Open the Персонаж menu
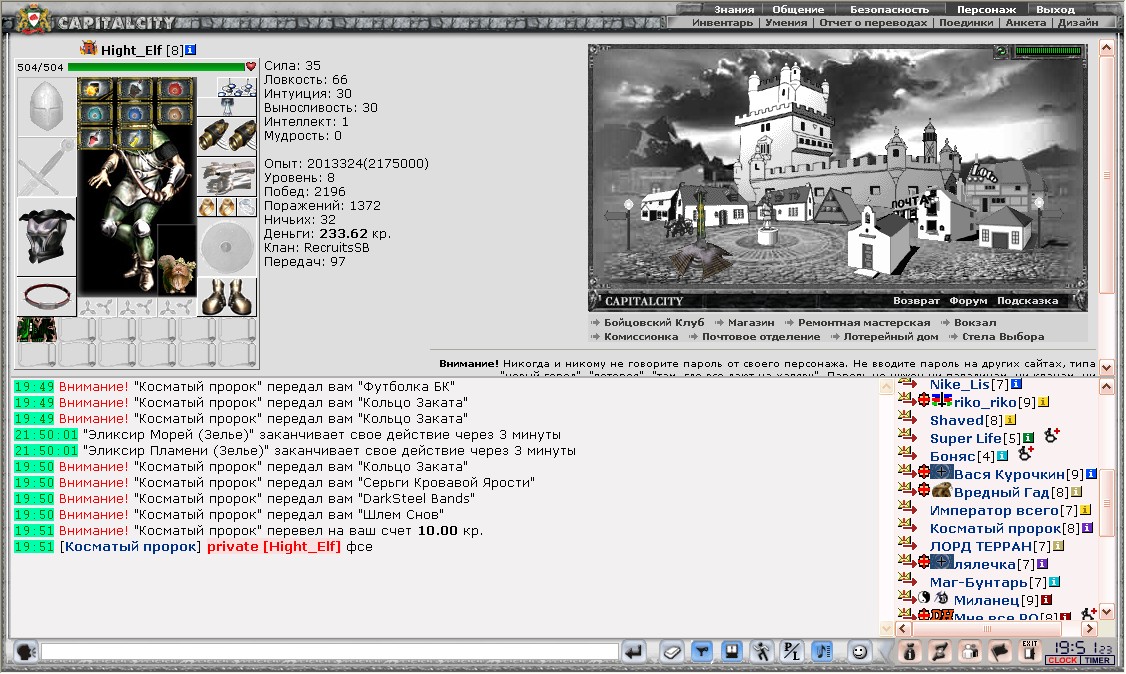 [x=986, y=9]
